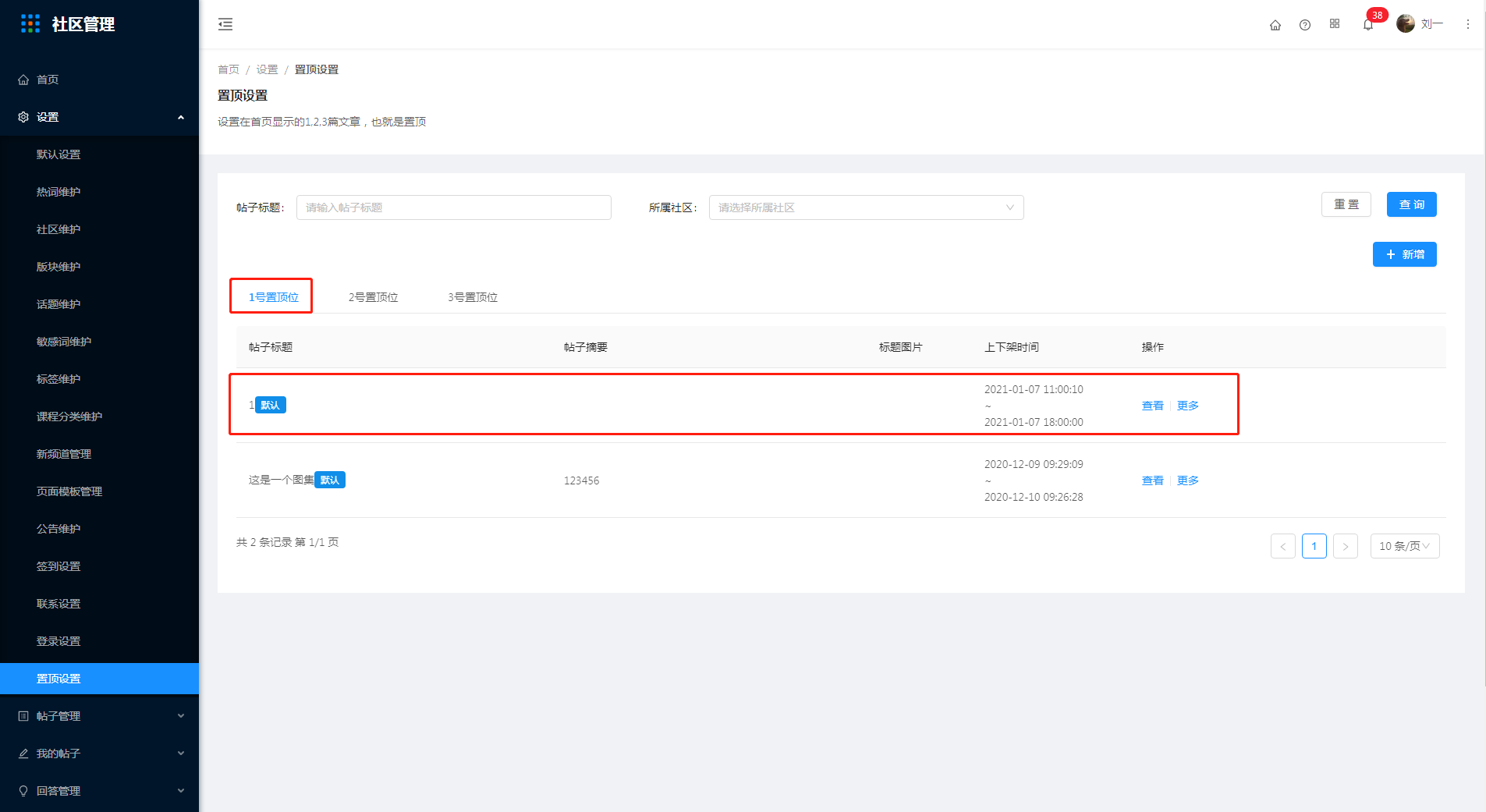Click the 重置 button
Image resolution: width=1486 pixels, height=812 pixels.
coord(1346,204)
